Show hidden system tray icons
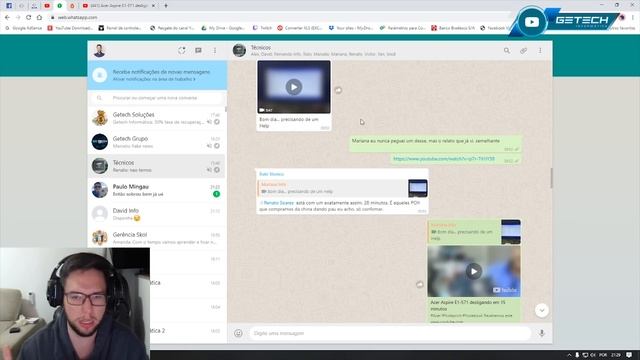Screen dimensions: 640x360 pyautogui.click(x=569, y=355)
